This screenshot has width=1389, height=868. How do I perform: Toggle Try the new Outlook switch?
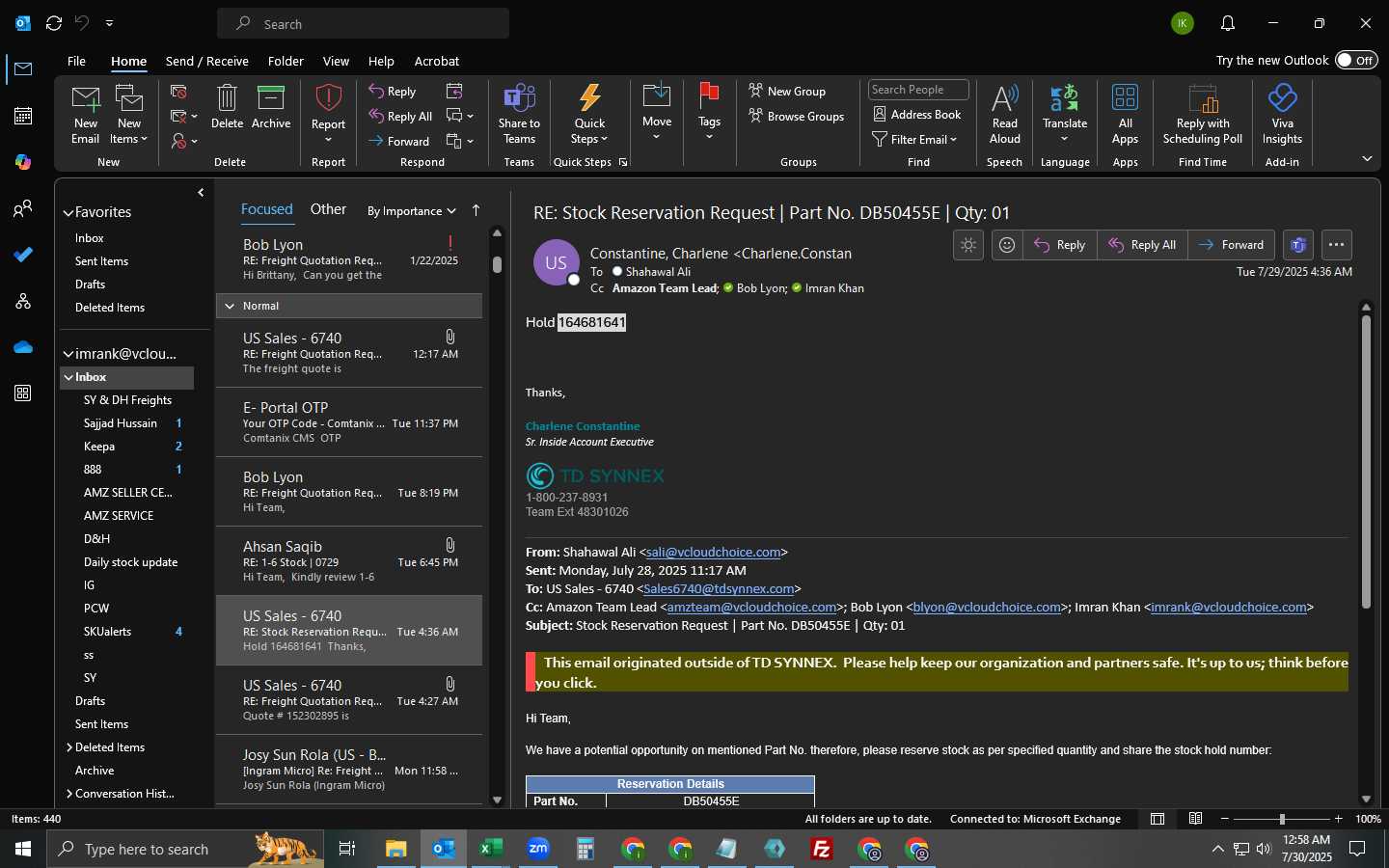point(1356,60)
